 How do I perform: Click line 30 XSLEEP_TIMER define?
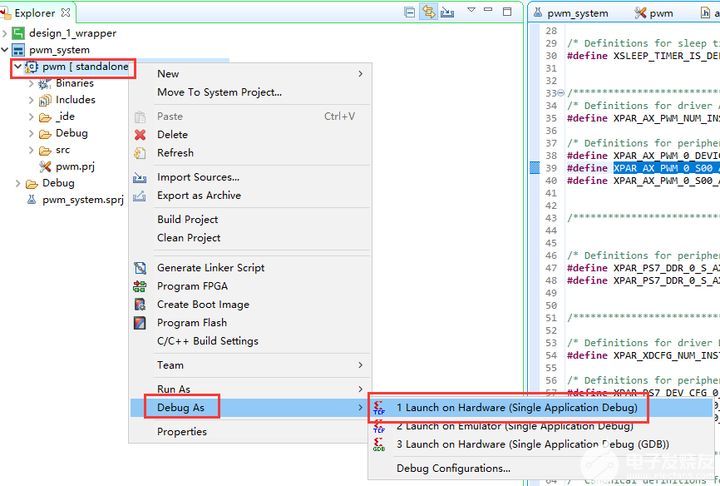[x=643, y=56]
